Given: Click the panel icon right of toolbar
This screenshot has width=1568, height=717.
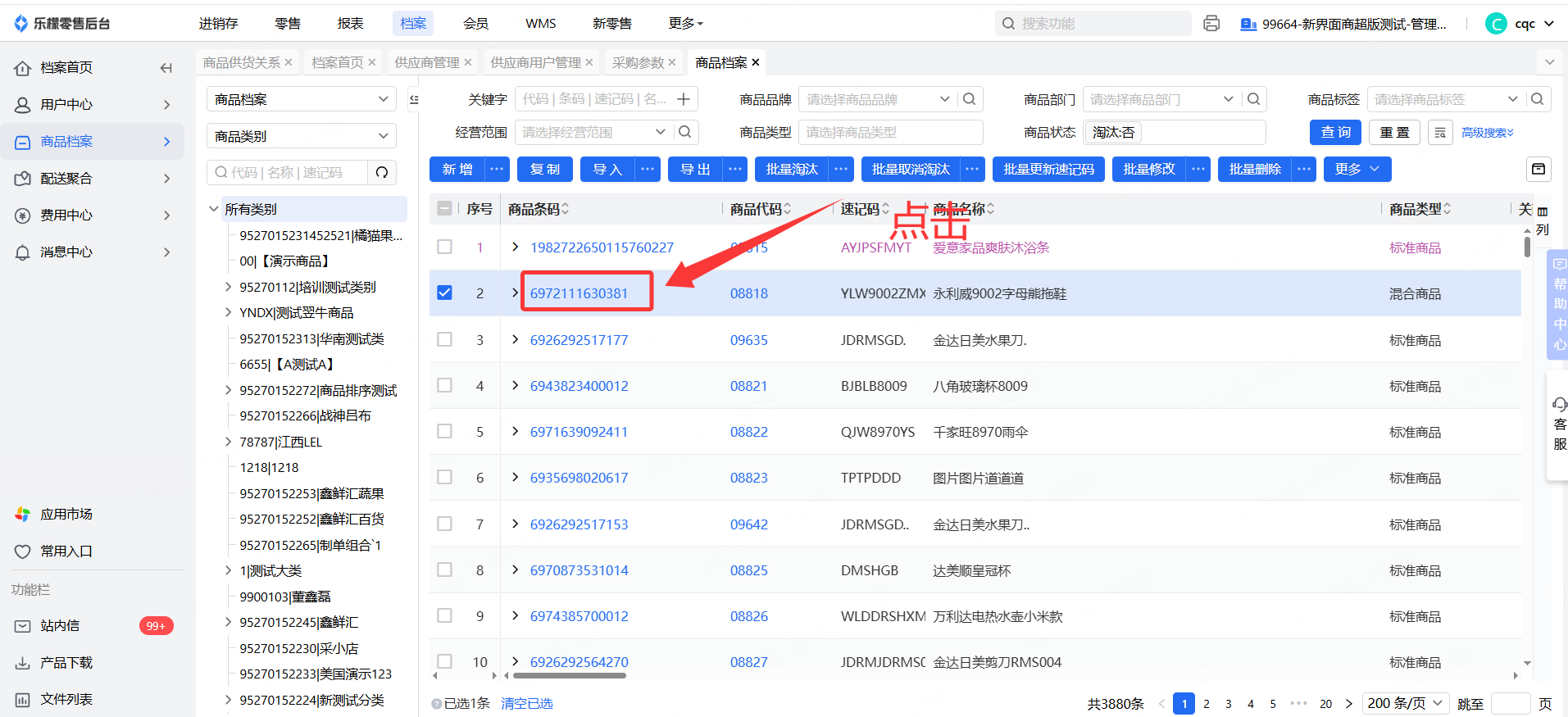Looking at the screenshot, I should 1538,169.
